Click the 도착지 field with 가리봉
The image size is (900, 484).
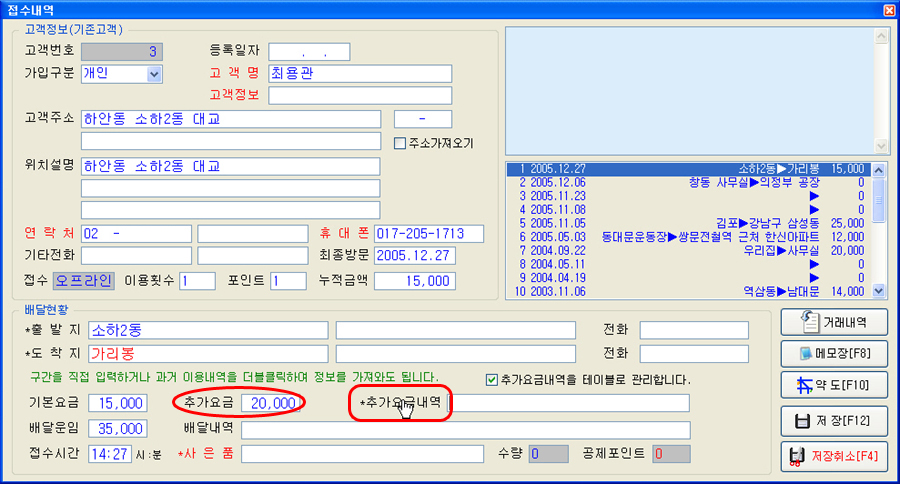click(208, 354)
